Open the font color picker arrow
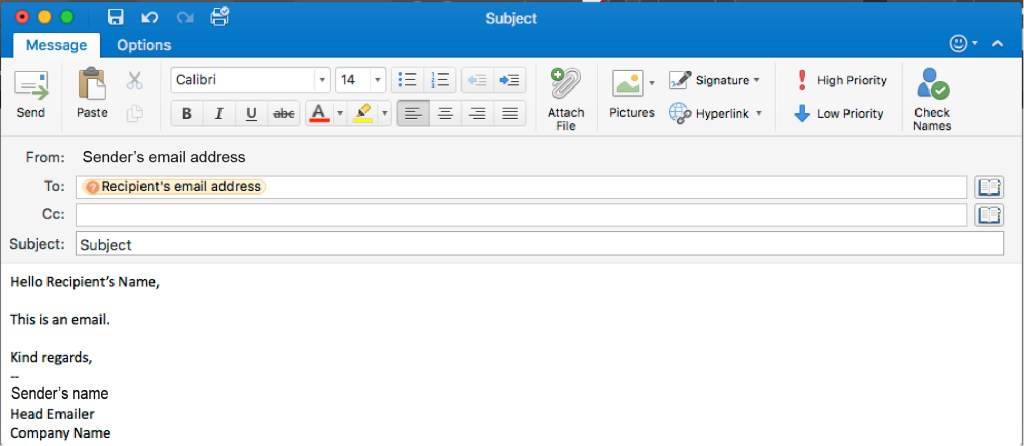The image size is (1024, 446). tap(340, 114)
